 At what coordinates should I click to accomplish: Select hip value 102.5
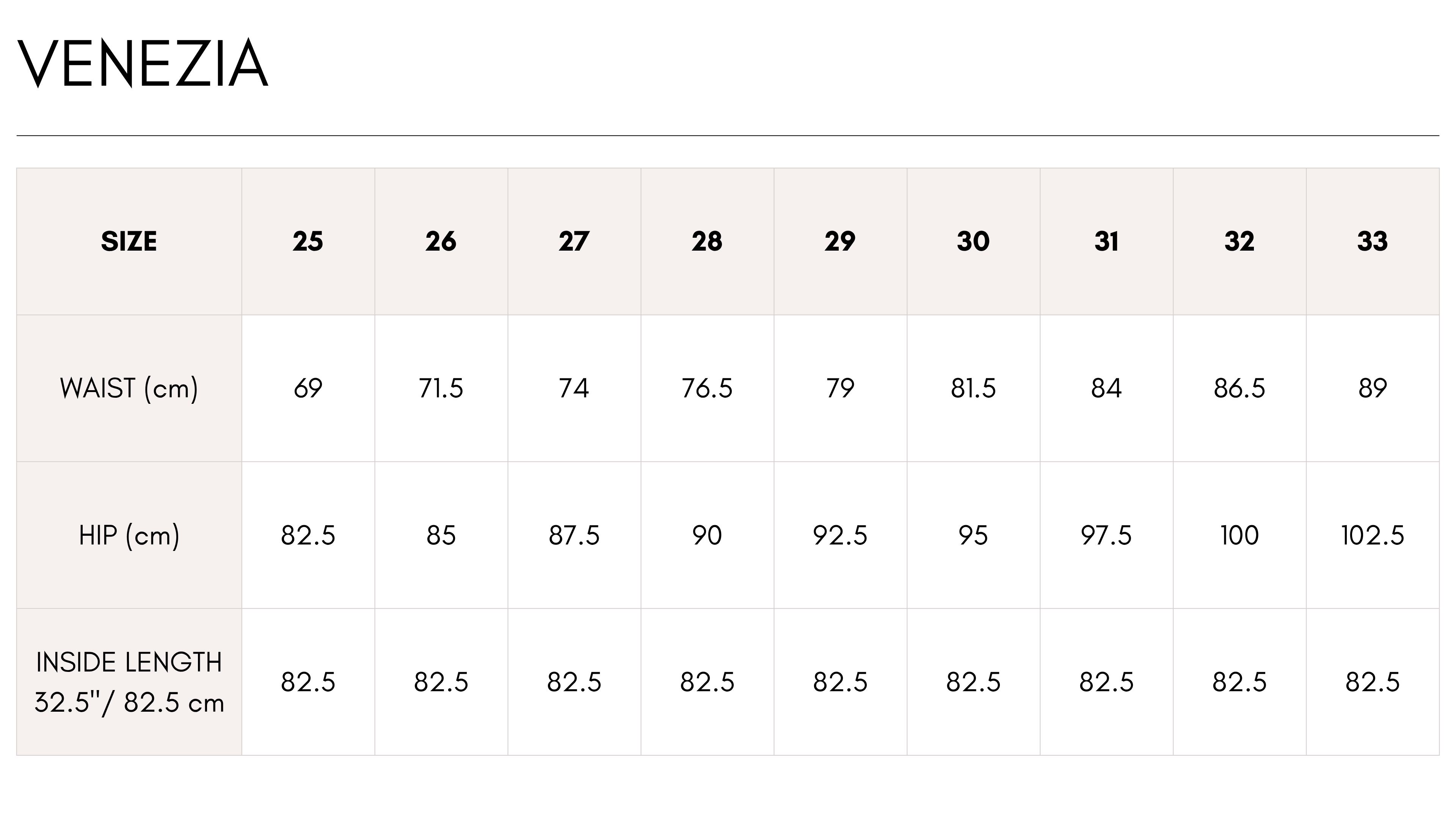(1372, 535)
